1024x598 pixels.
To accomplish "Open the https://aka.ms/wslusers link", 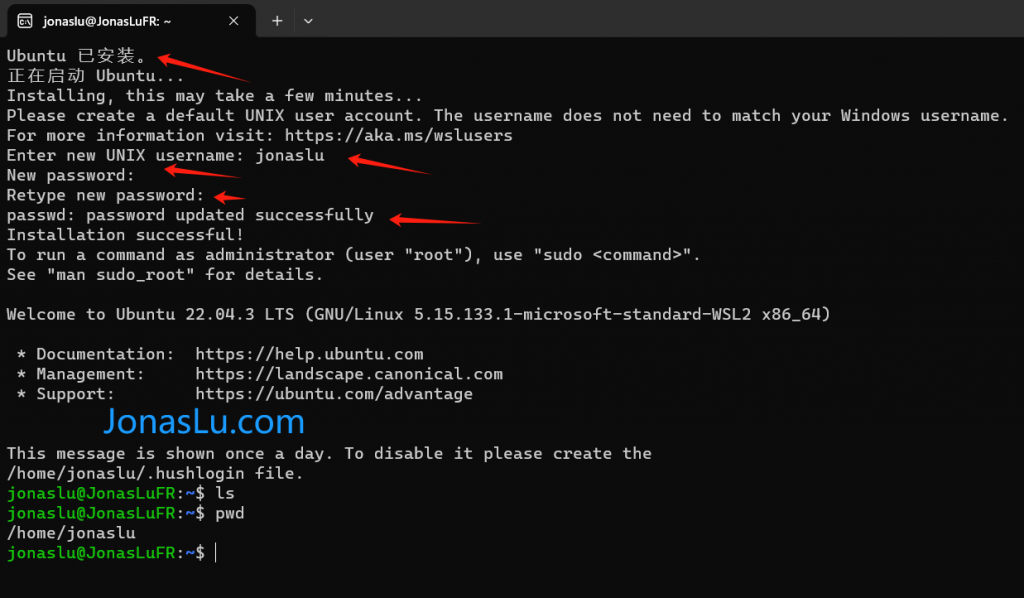I will pyautogui.click(x=398, y=135).
